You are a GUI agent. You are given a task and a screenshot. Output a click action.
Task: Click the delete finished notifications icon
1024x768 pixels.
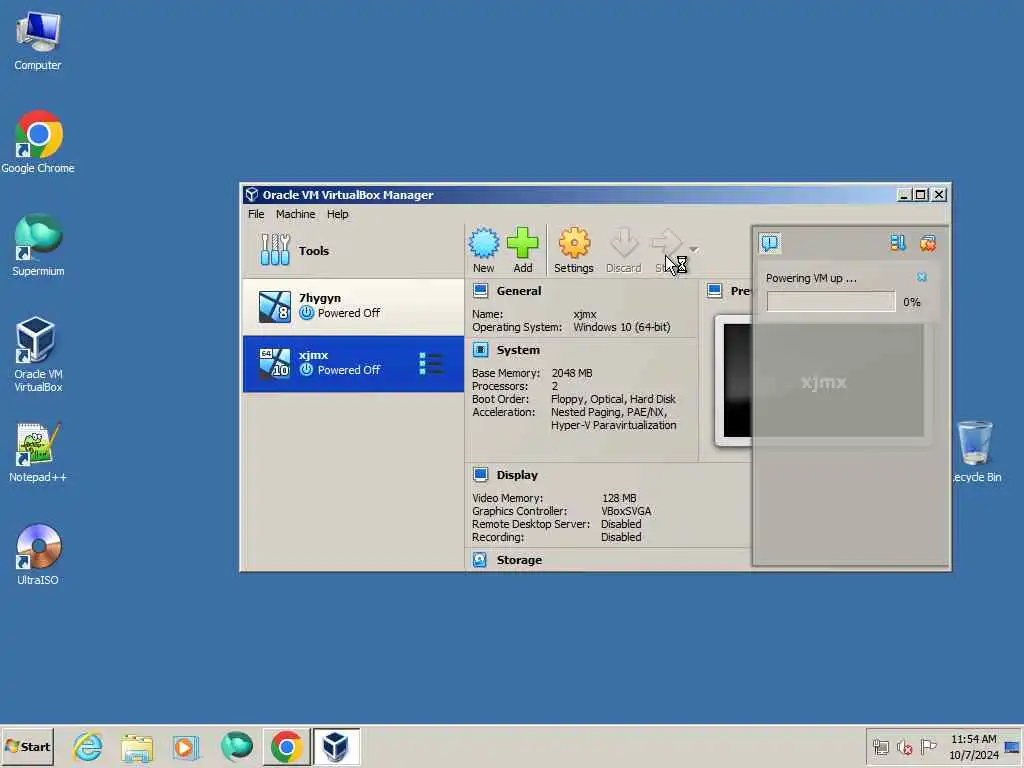point(928,244)
